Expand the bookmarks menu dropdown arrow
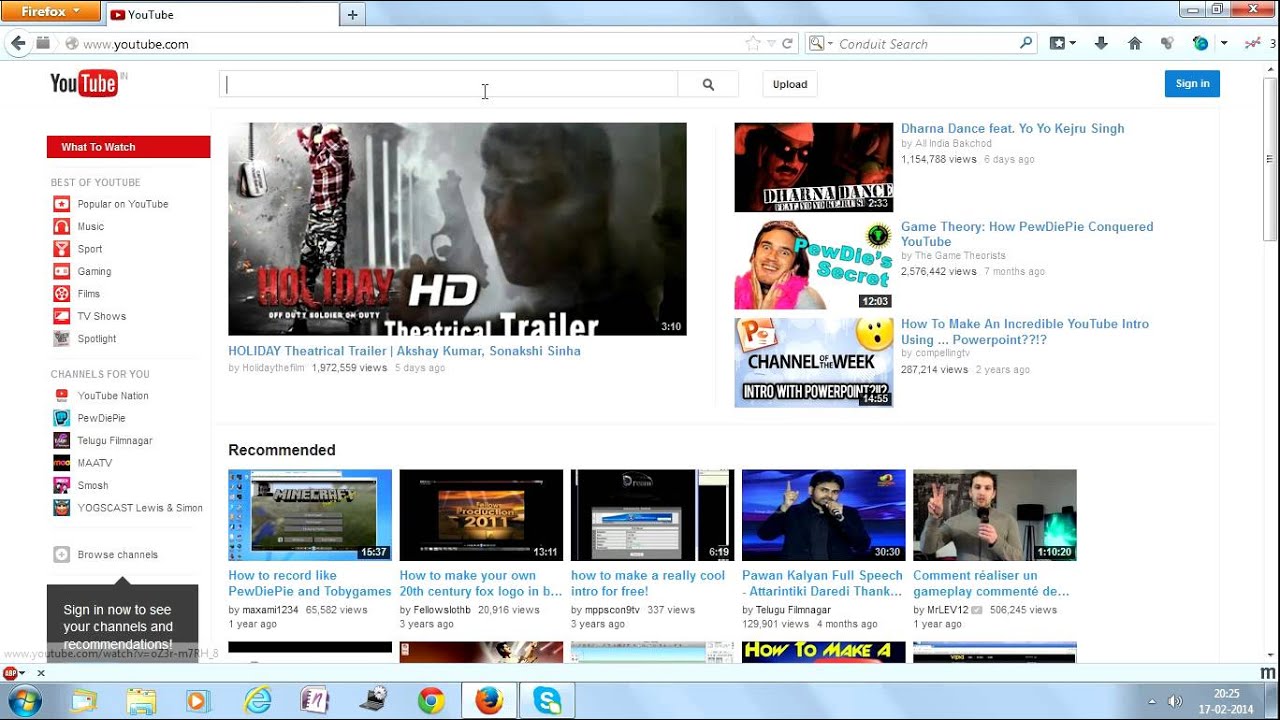 click(x=1073, y=44)
